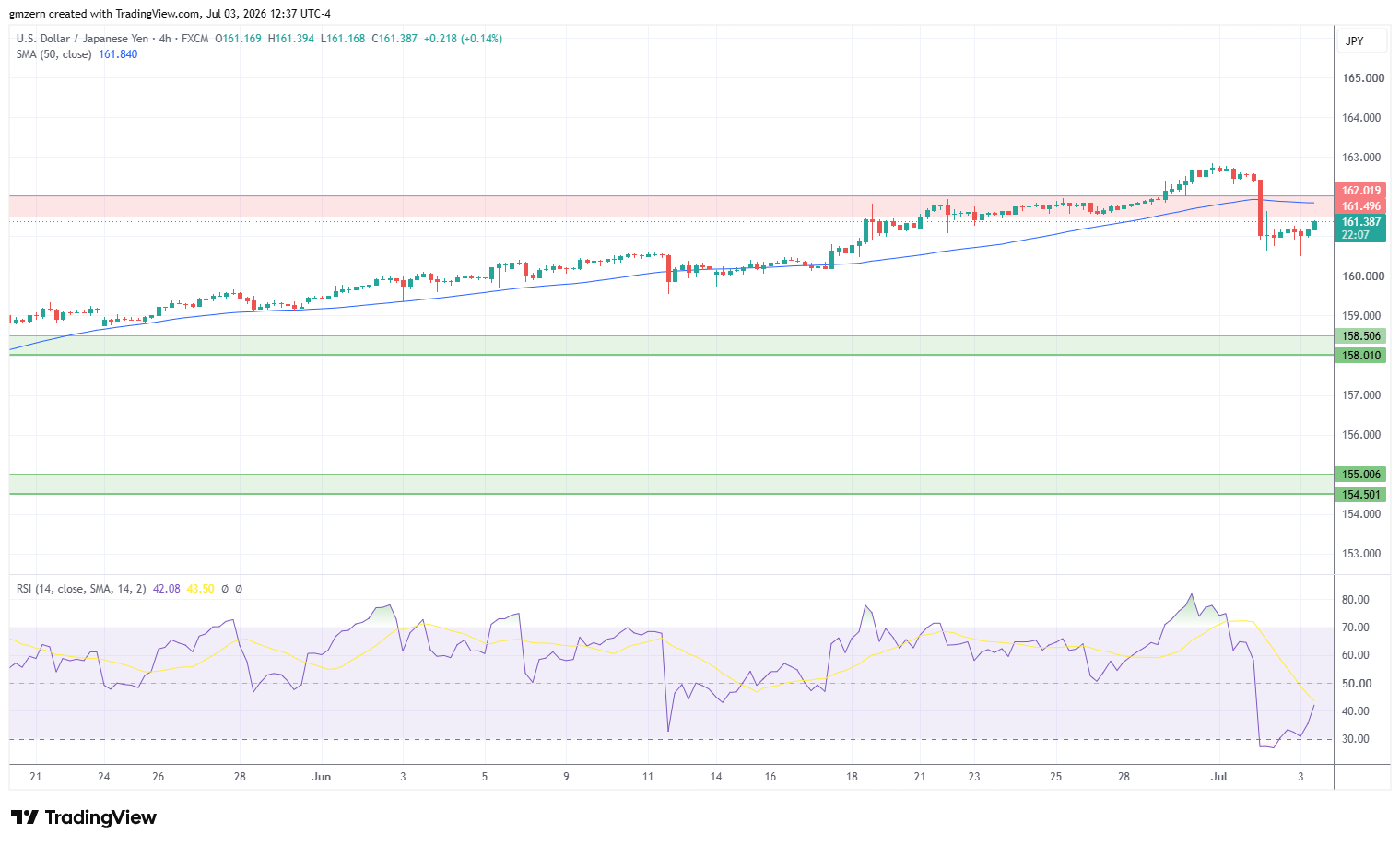Click the 25 date on time axis
1400x845 pixels.
1056,777
